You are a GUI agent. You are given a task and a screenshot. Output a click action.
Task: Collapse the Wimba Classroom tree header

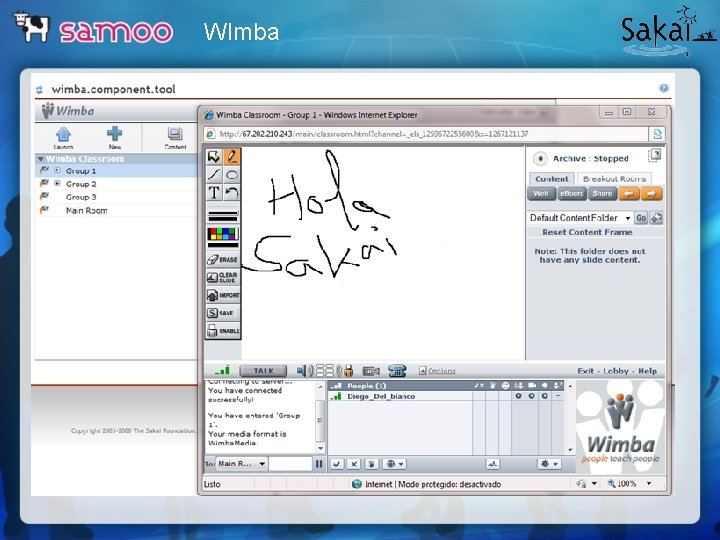click(40, 159)
